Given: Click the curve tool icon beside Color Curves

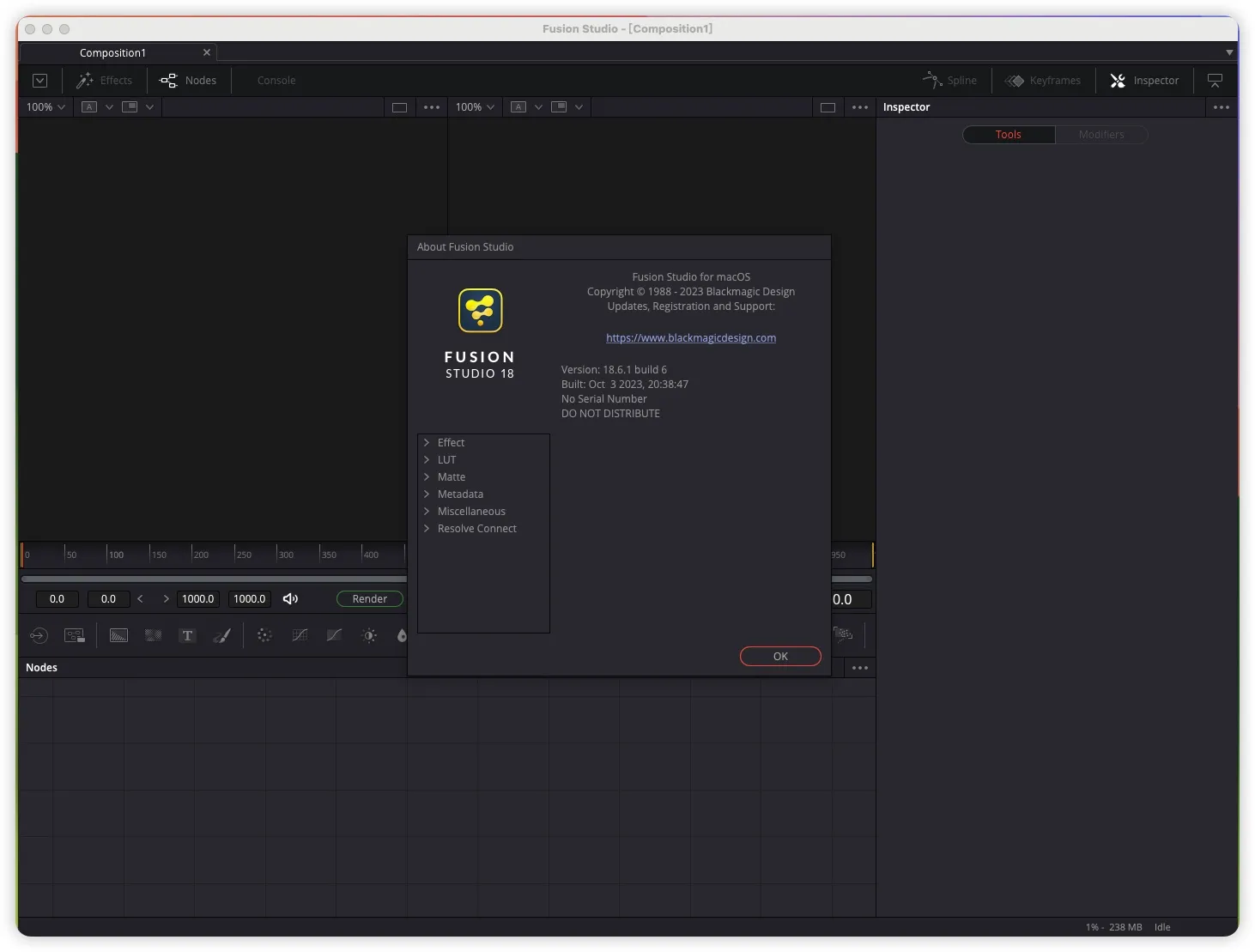Looking at the screenshot, I should tap(334, 635).
